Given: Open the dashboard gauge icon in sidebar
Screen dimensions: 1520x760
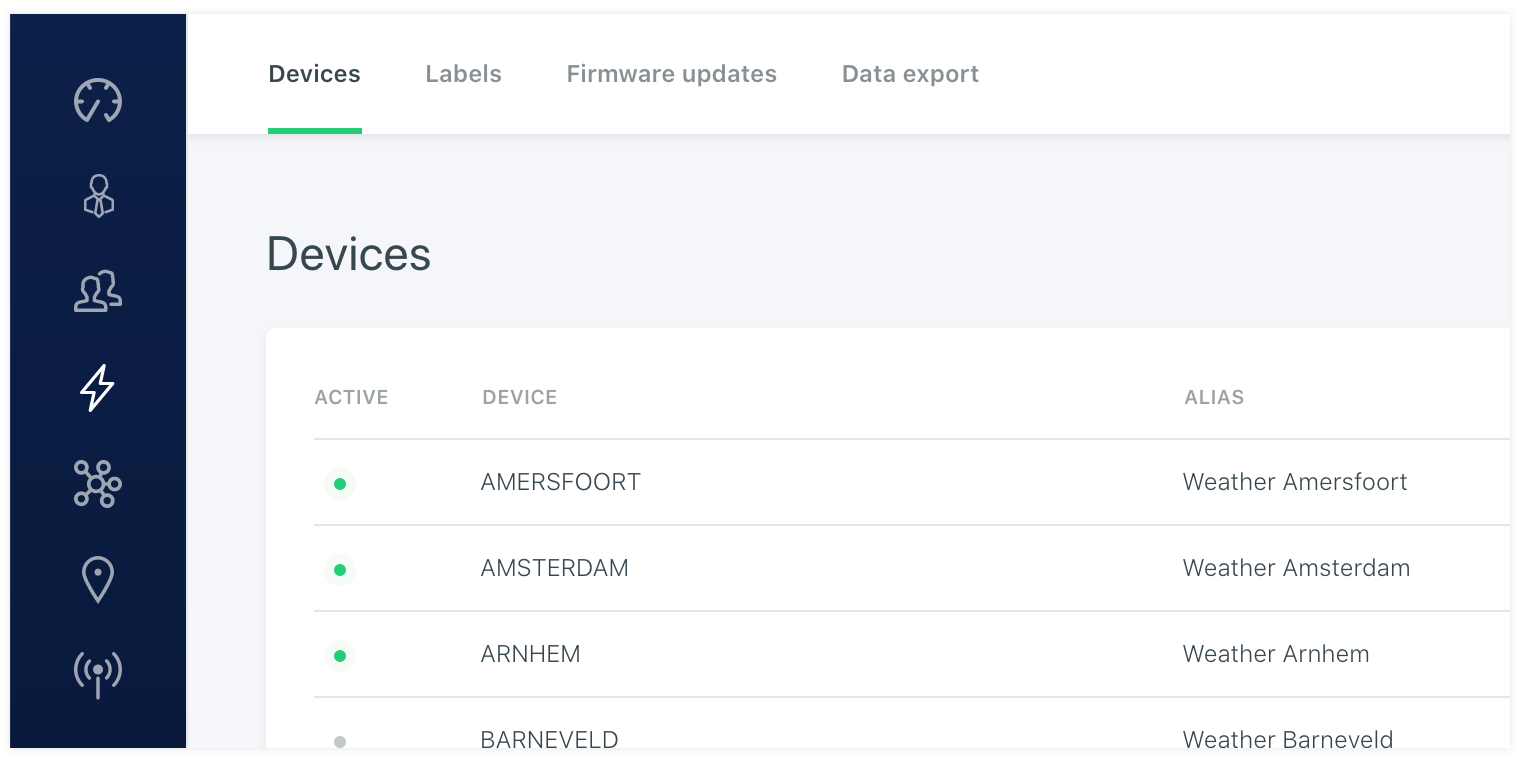Looking at the screenshot, I should tap(98, 101).
